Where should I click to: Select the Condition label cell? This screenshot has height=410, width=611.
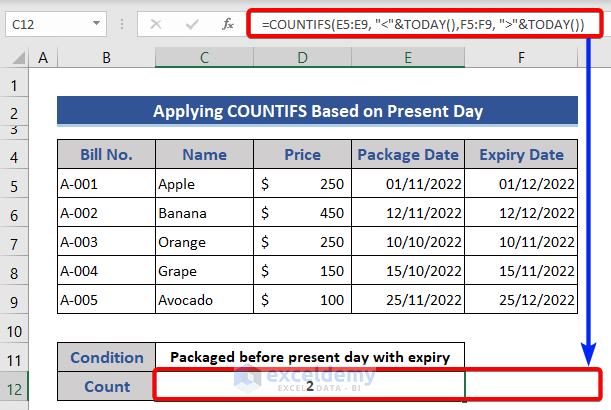(x=106, y=357)
